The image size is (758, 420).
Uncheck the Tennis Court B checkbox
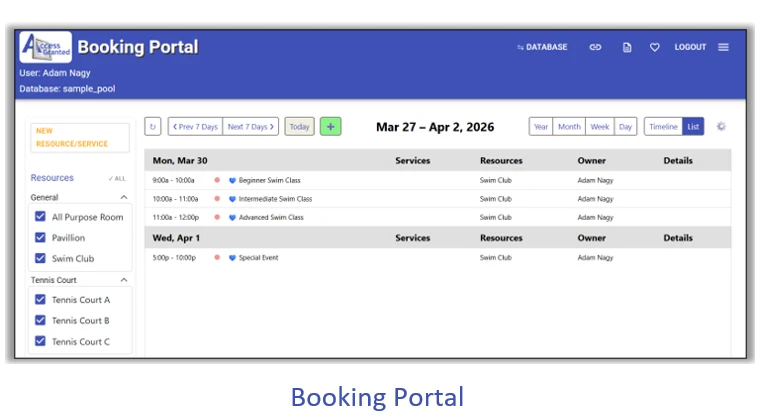click(x=40, y=321)
